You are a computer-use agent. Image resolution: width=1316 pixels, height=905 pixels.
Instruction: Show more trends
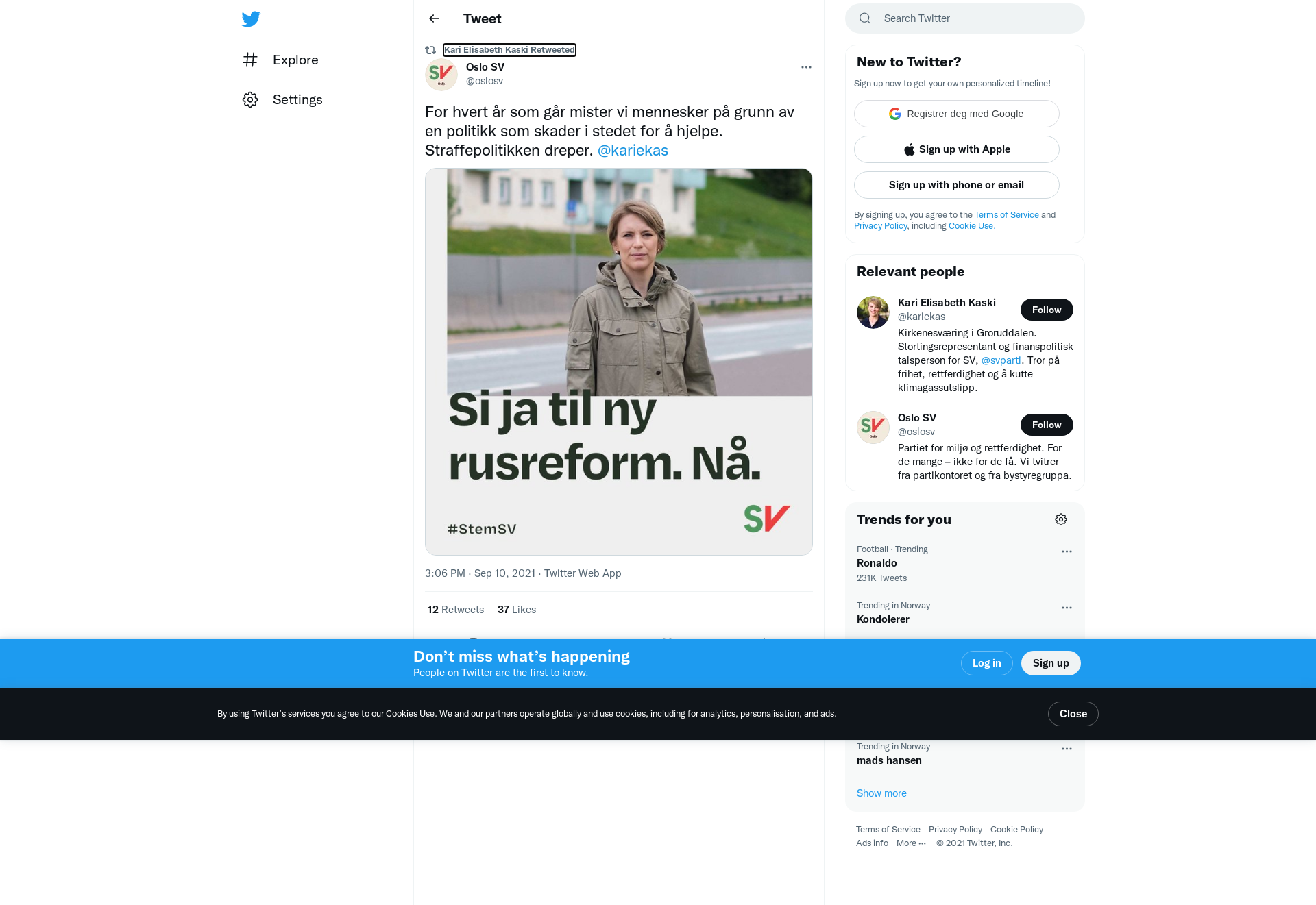pyautogui.click(x=881, y=793)
